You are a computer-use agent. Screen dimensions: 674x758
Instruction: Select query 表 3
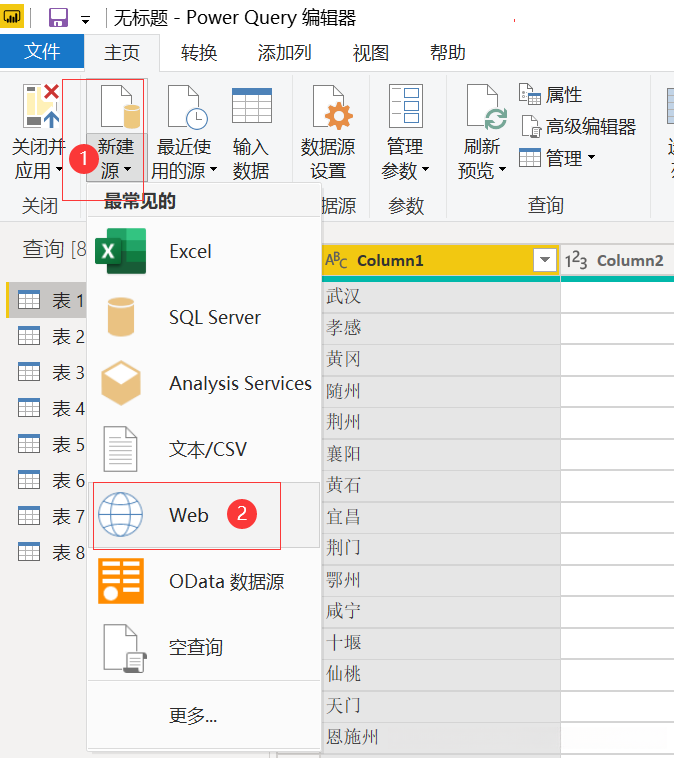[47, 372]
